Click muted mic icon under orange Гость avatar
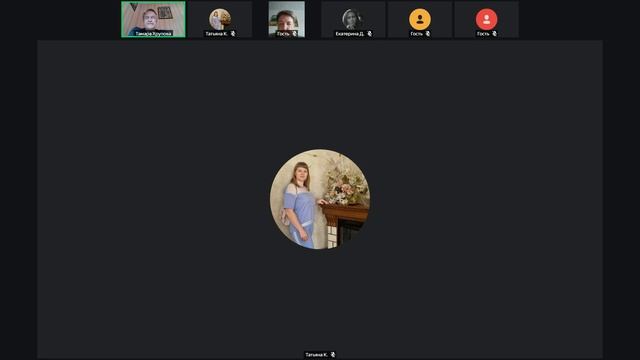 point(428,34)
